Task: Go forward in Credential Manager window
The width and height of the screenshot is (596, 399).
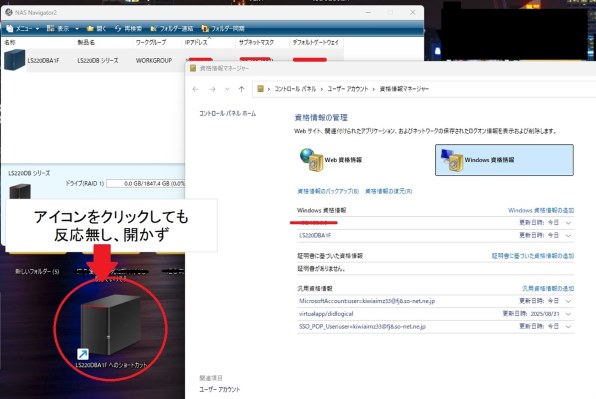Action: [212, 89]
